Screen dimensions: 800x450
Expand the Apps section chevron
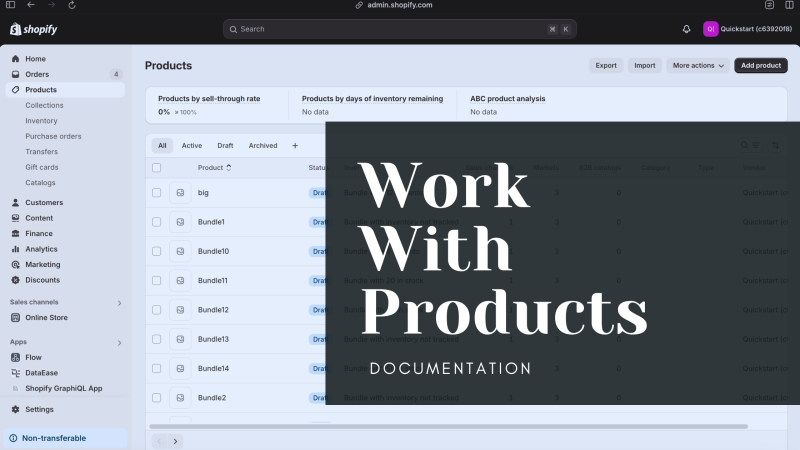tap(119, 342)
